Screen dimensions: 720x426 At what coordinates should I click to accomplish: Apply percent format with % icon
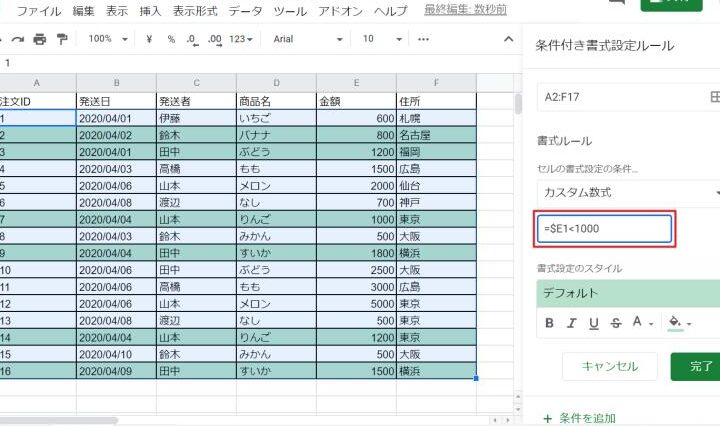170,39
